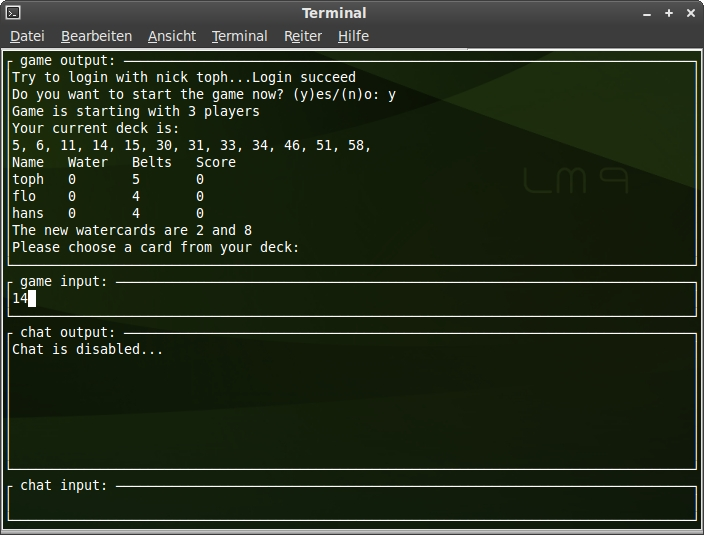Maximize the Terminal window
This screenshot has height=535, width=704.
[670, 13]
